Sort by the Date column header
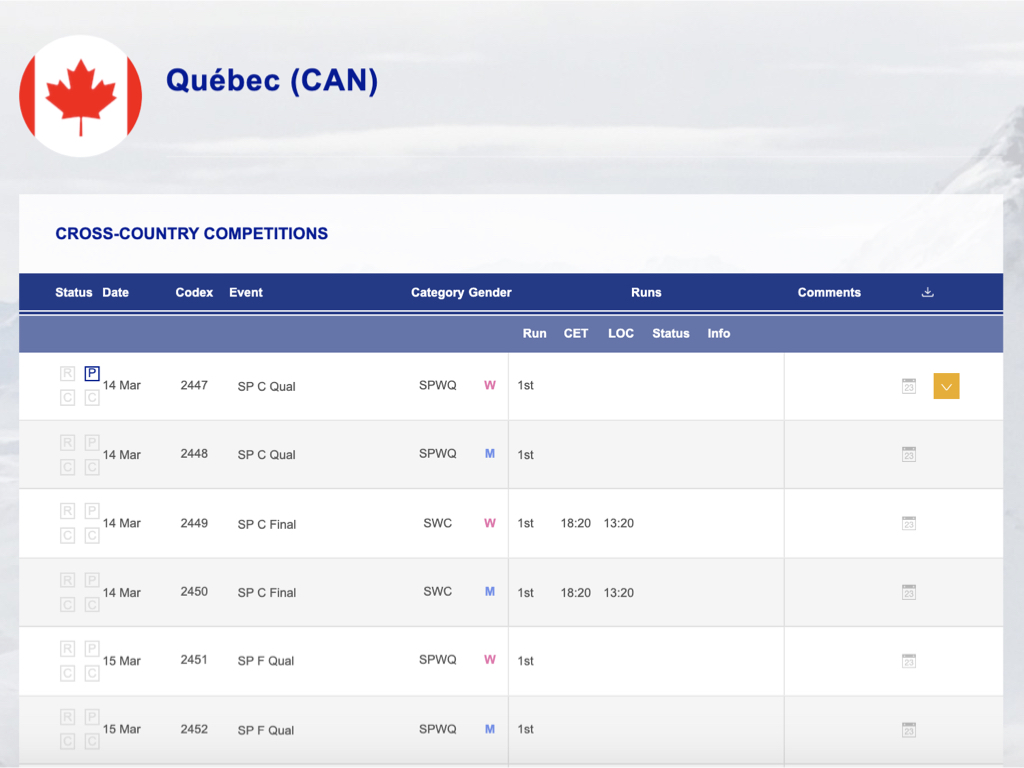 coord(115,292)
